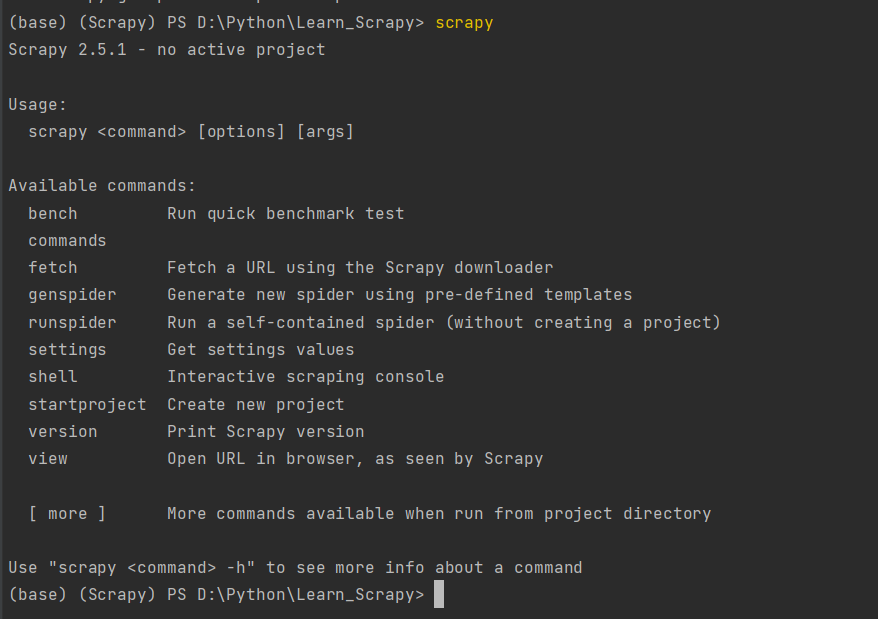The image size is (878, 619).
Task: Select the 'version' command name
Action: coord(63,432)
